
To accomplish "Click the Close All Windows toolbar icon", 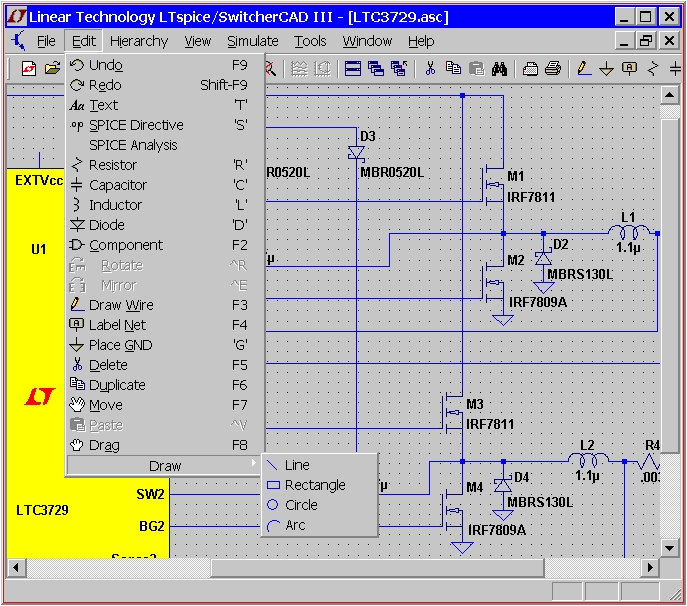I will pos(399,69).
